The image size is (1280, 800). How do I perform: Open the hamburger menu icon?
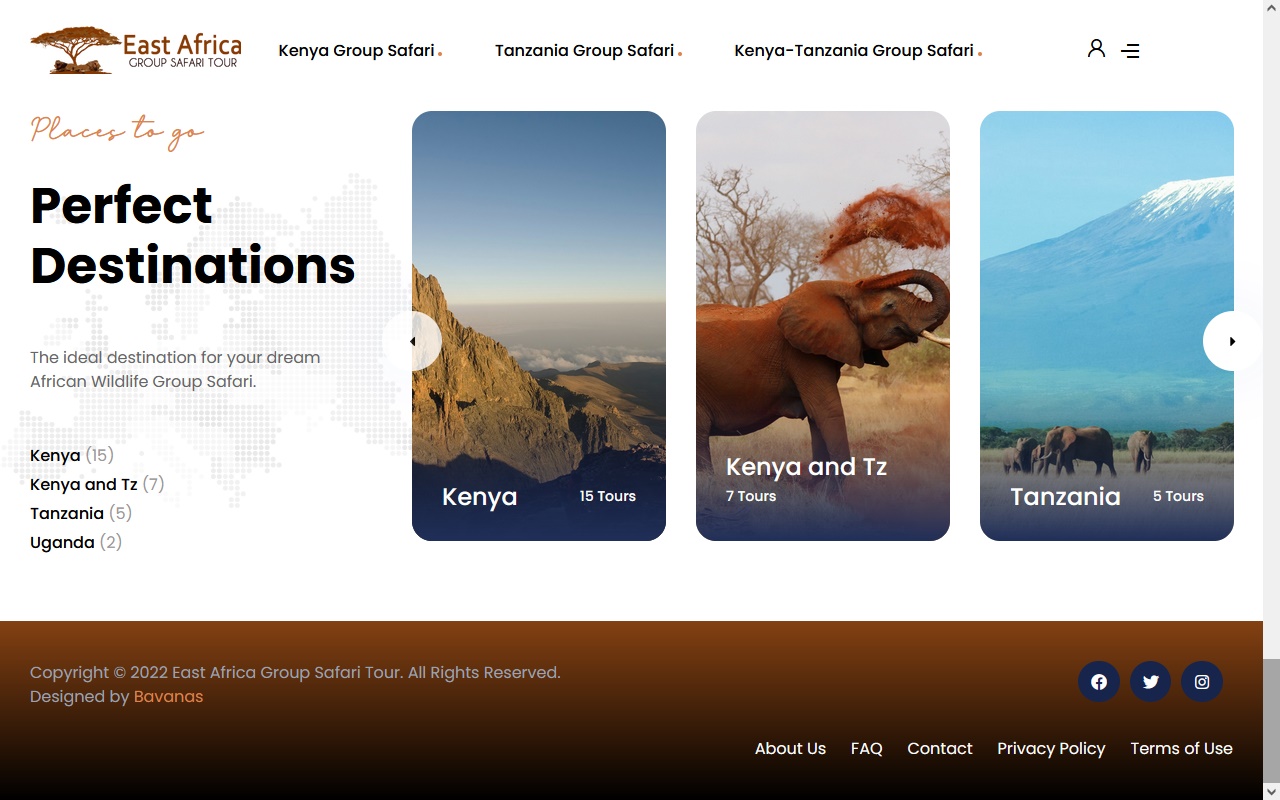(1130, 51)
